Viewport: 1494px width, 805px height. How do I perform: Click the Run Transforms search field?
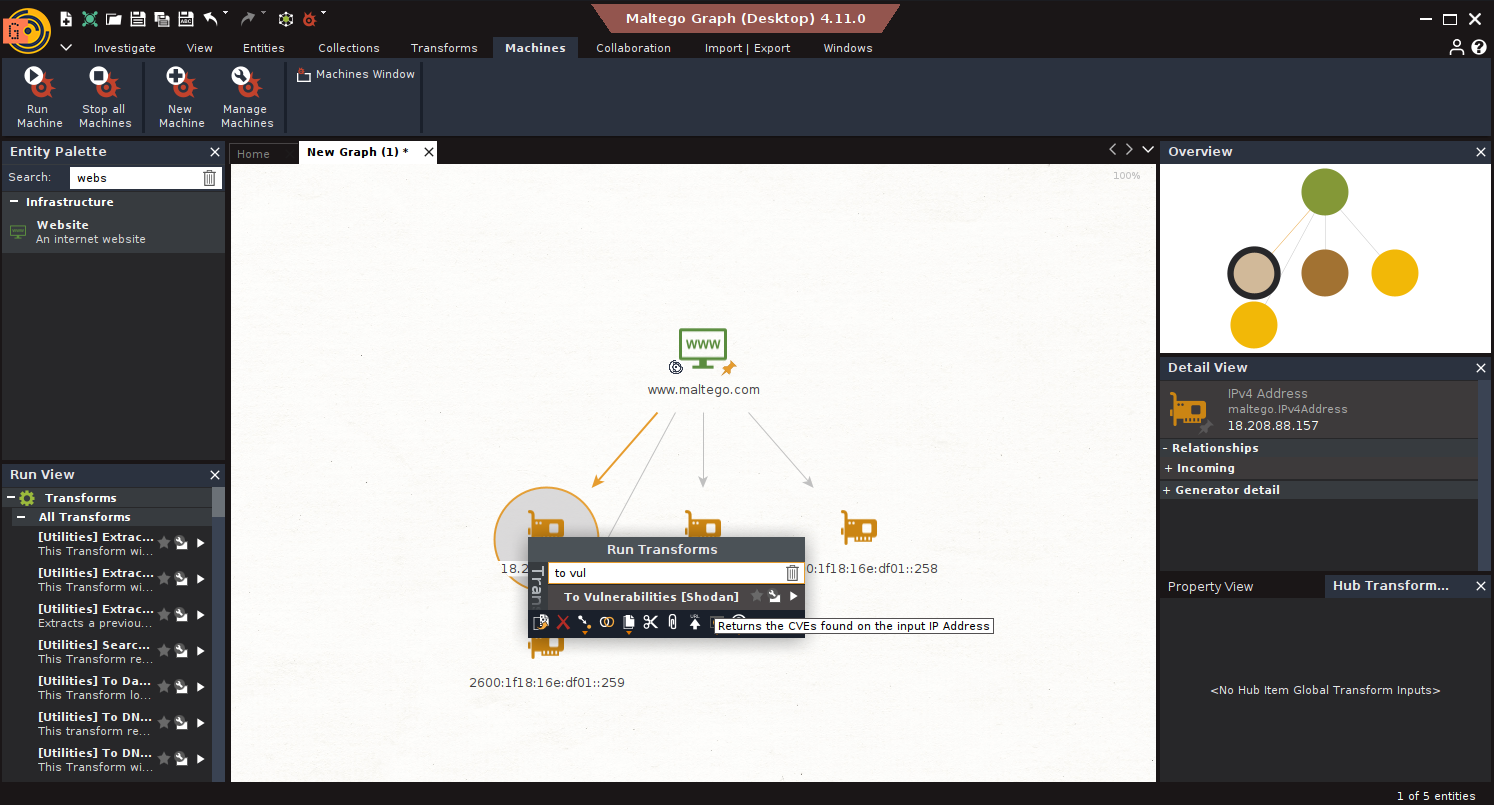[664, 573]
